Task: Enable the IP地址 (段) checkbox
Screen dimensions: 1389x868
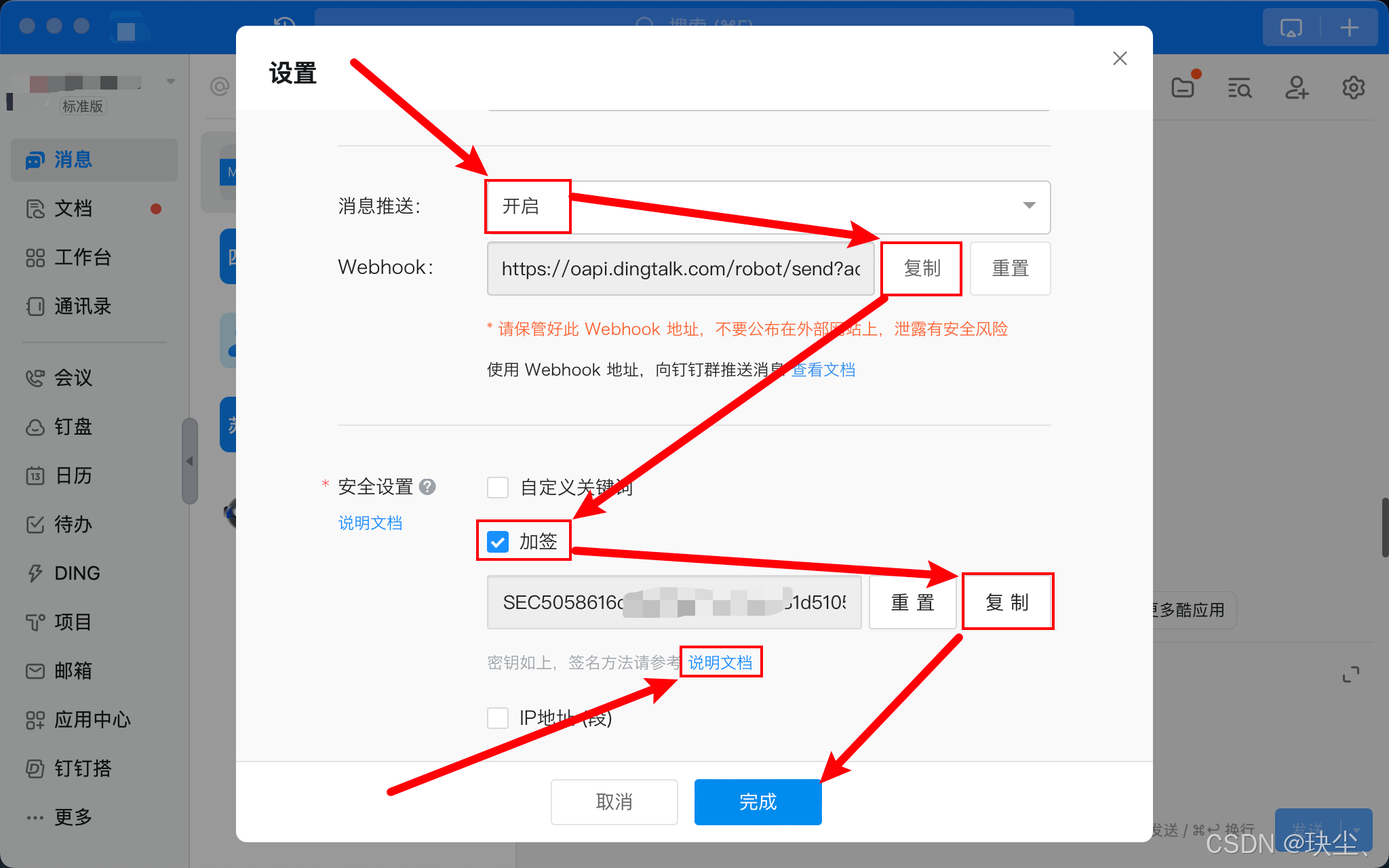Action: [498, 717]
